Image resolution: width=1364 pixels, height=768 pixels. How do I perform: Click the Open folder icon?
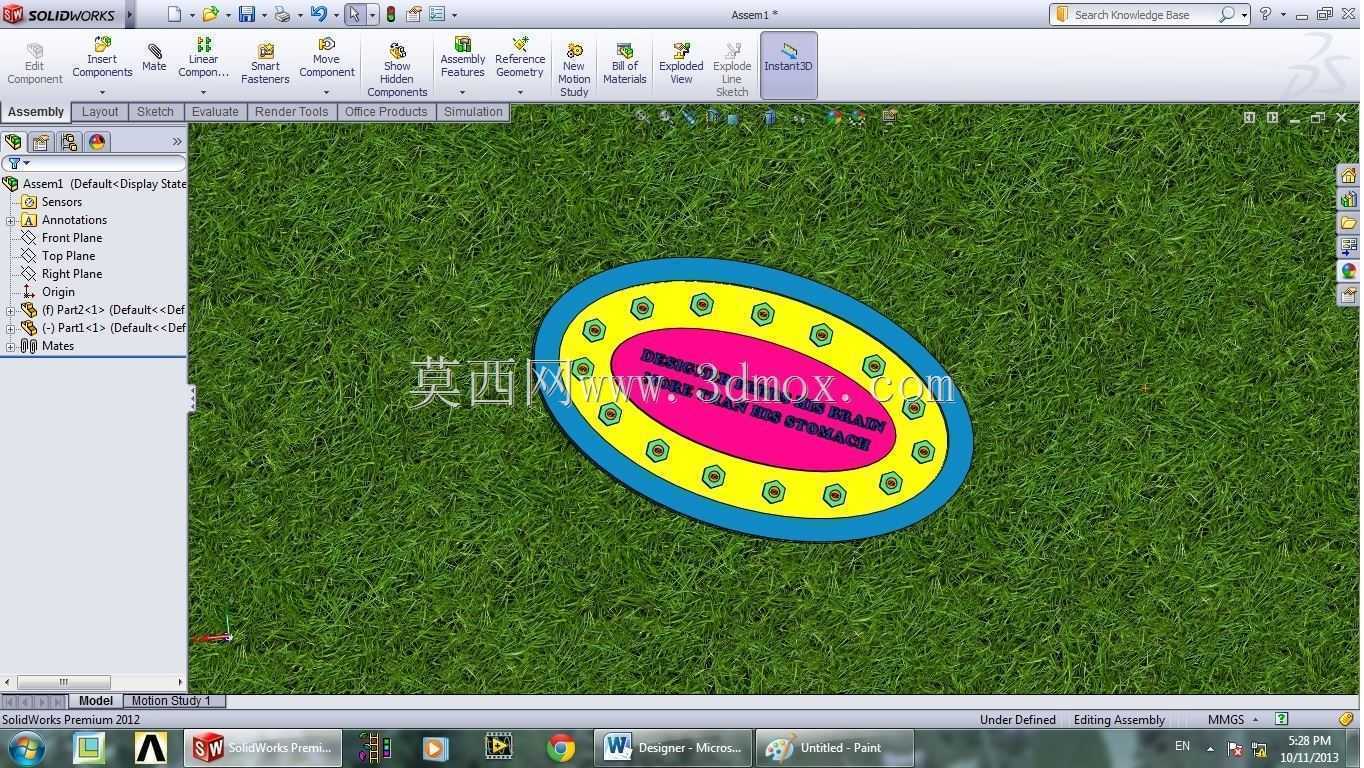[x=210, y=14]
